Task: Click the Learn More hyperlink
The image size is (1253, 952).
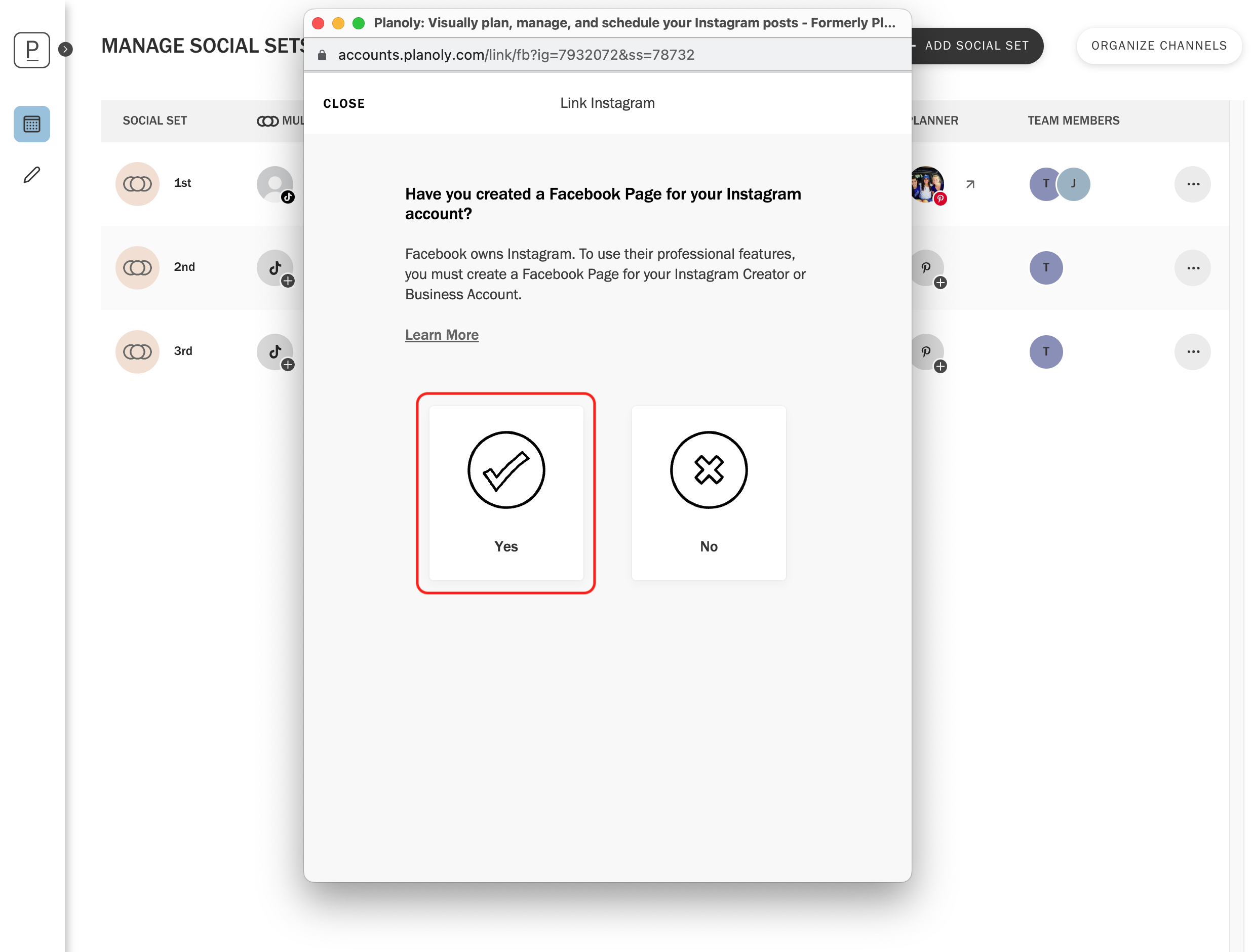Action: [442, 334]
